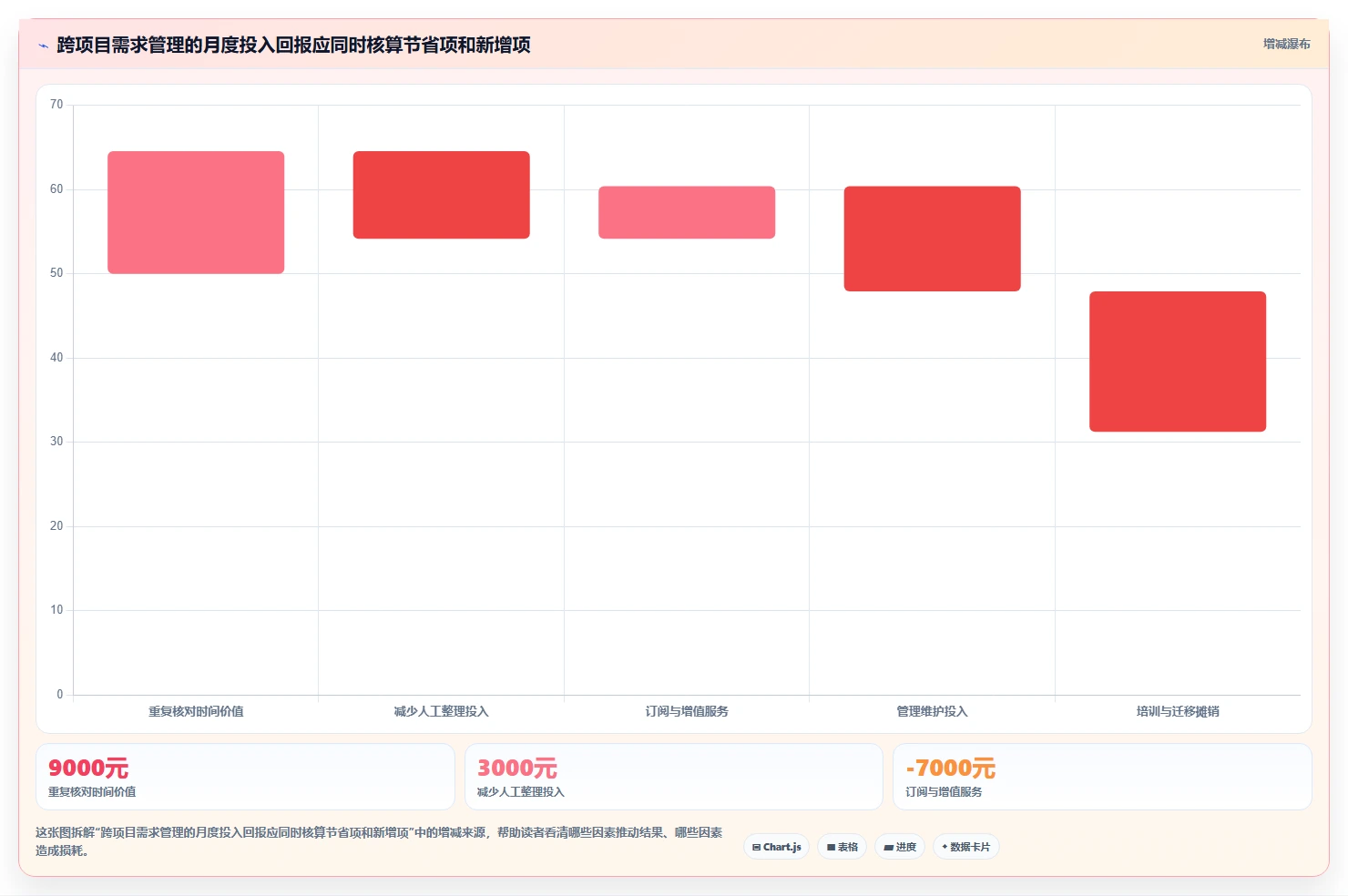Viewport: 1348px width, 896px height.
Task: Click the chart title 跨项目需求管理的月度投入回报
Action: 293,45
